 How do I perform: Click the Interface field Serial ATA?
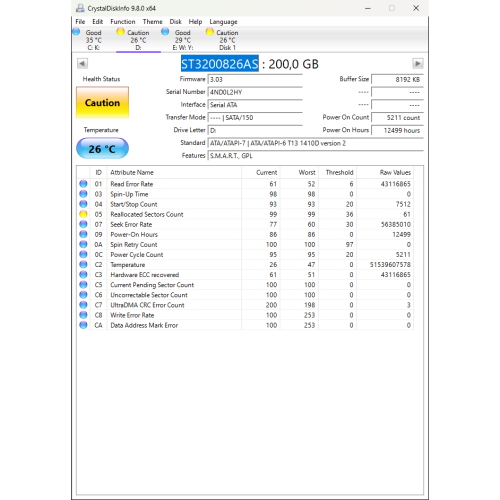(x=255, y=105)
